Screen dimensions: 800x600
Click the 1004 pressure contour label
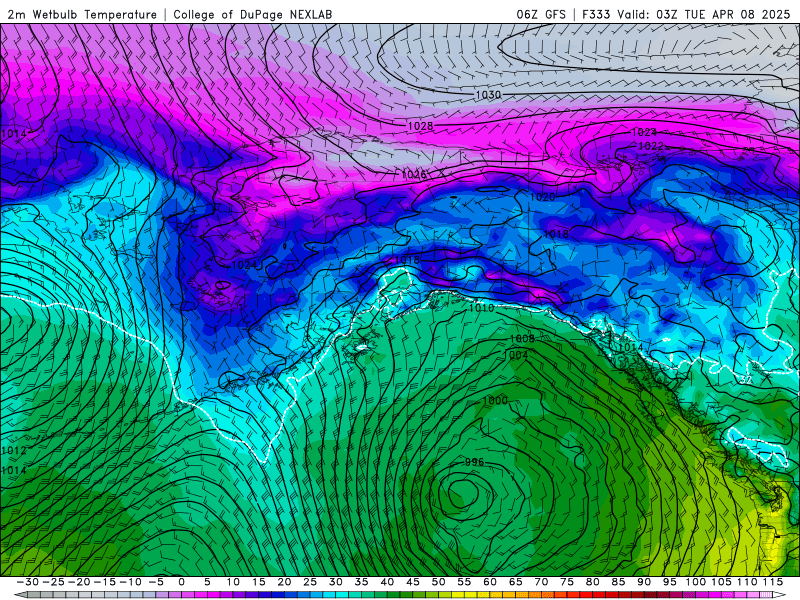pos(517,355)
